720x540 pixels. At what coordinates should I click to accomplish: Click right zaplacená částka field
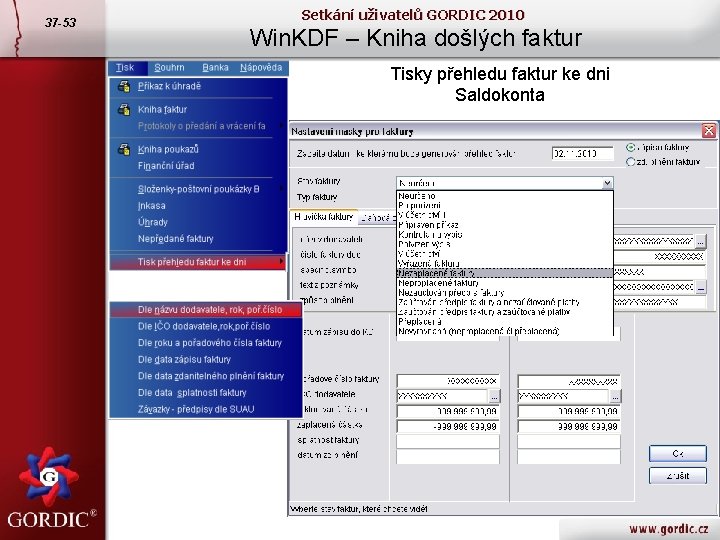pos(569,427)
